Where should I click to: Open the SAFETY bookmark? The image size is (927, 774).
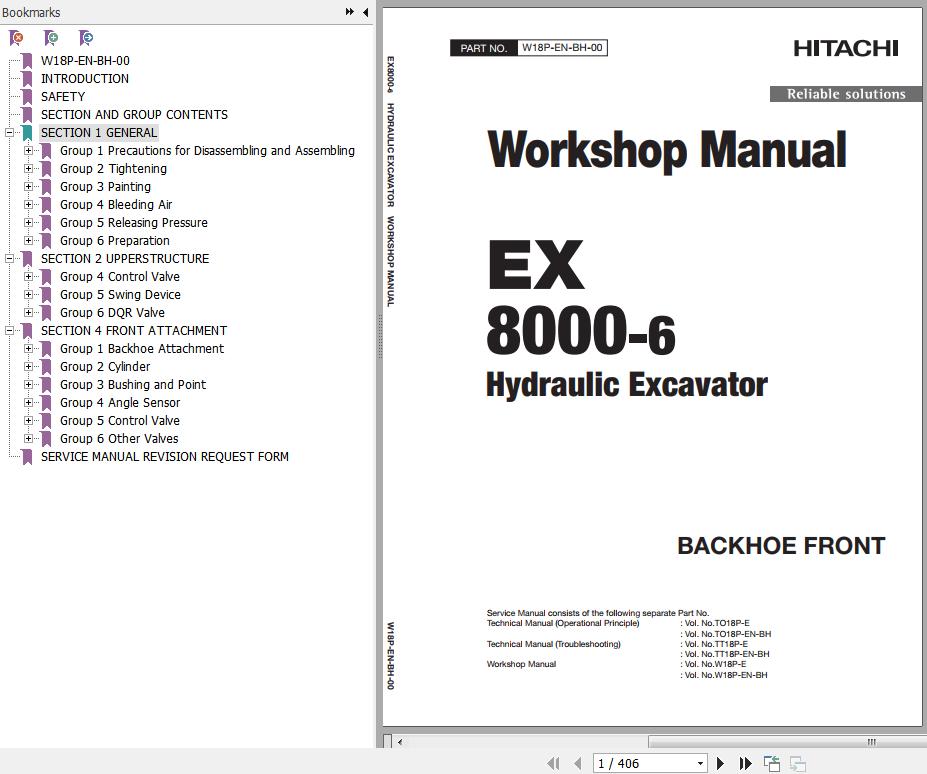63,97
